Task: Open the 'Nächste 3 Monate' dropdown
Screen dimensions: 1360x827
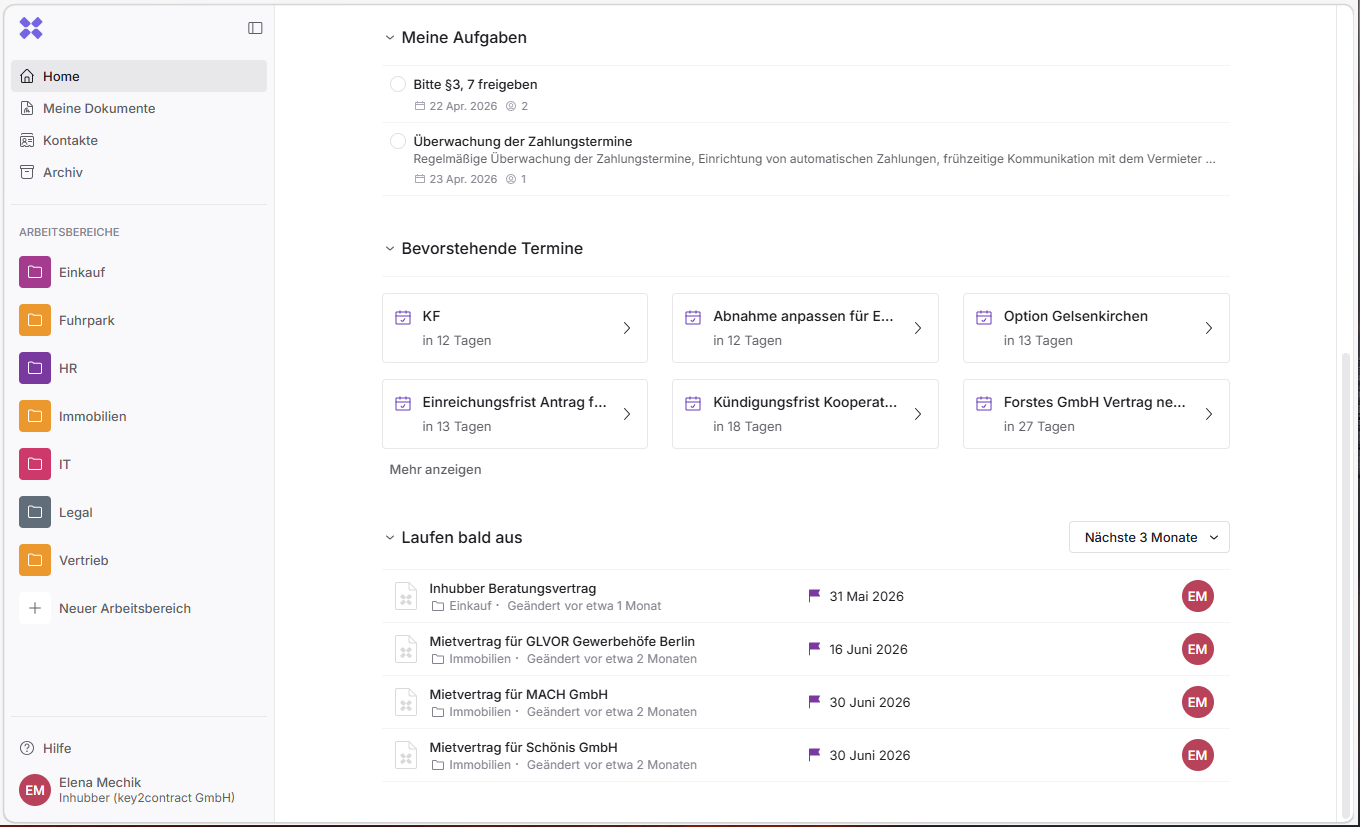Action: tap(1149, 537)
